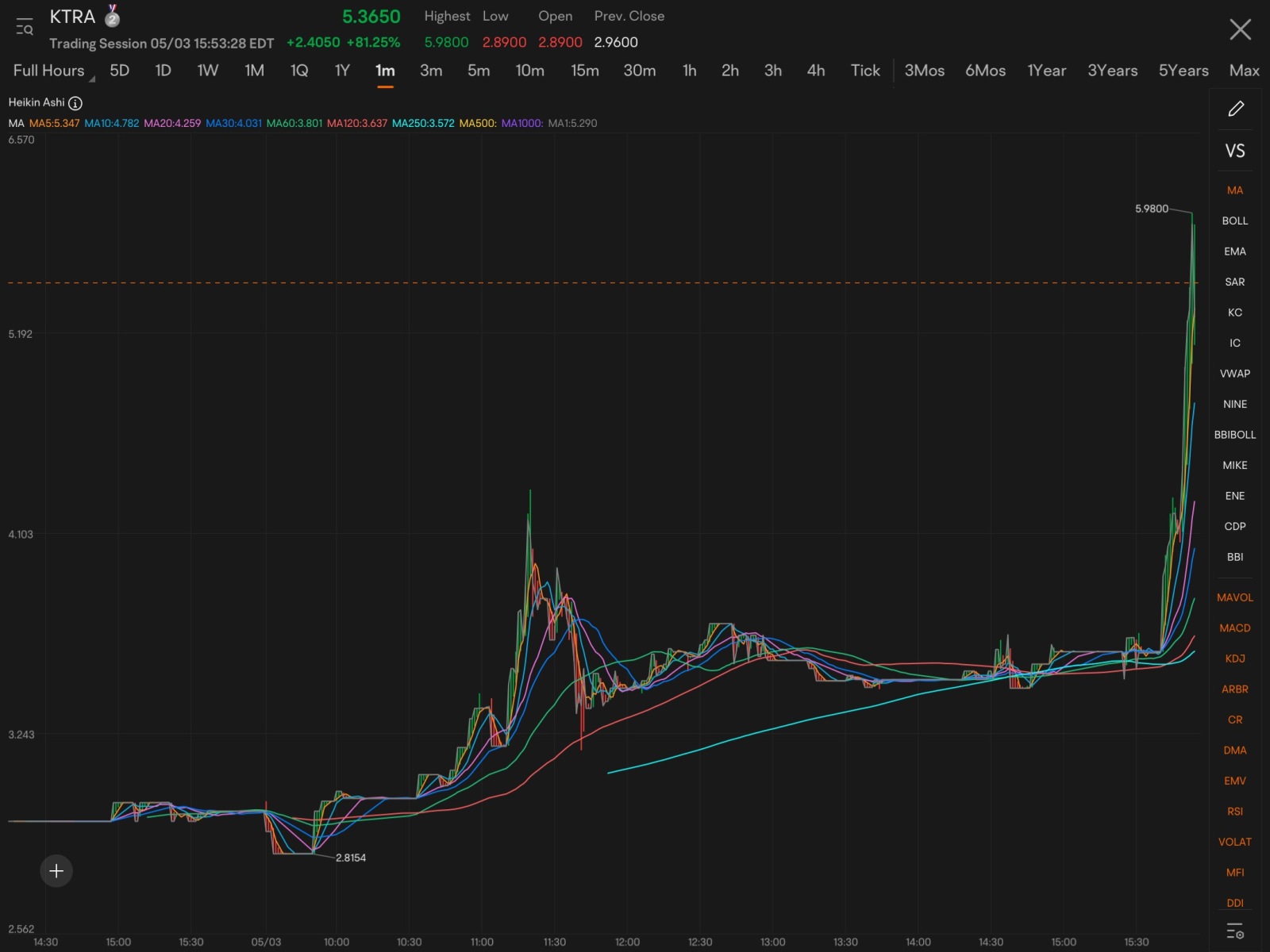
Task: Toggle the SAR indicator
Action: [x=1235, y=282]
